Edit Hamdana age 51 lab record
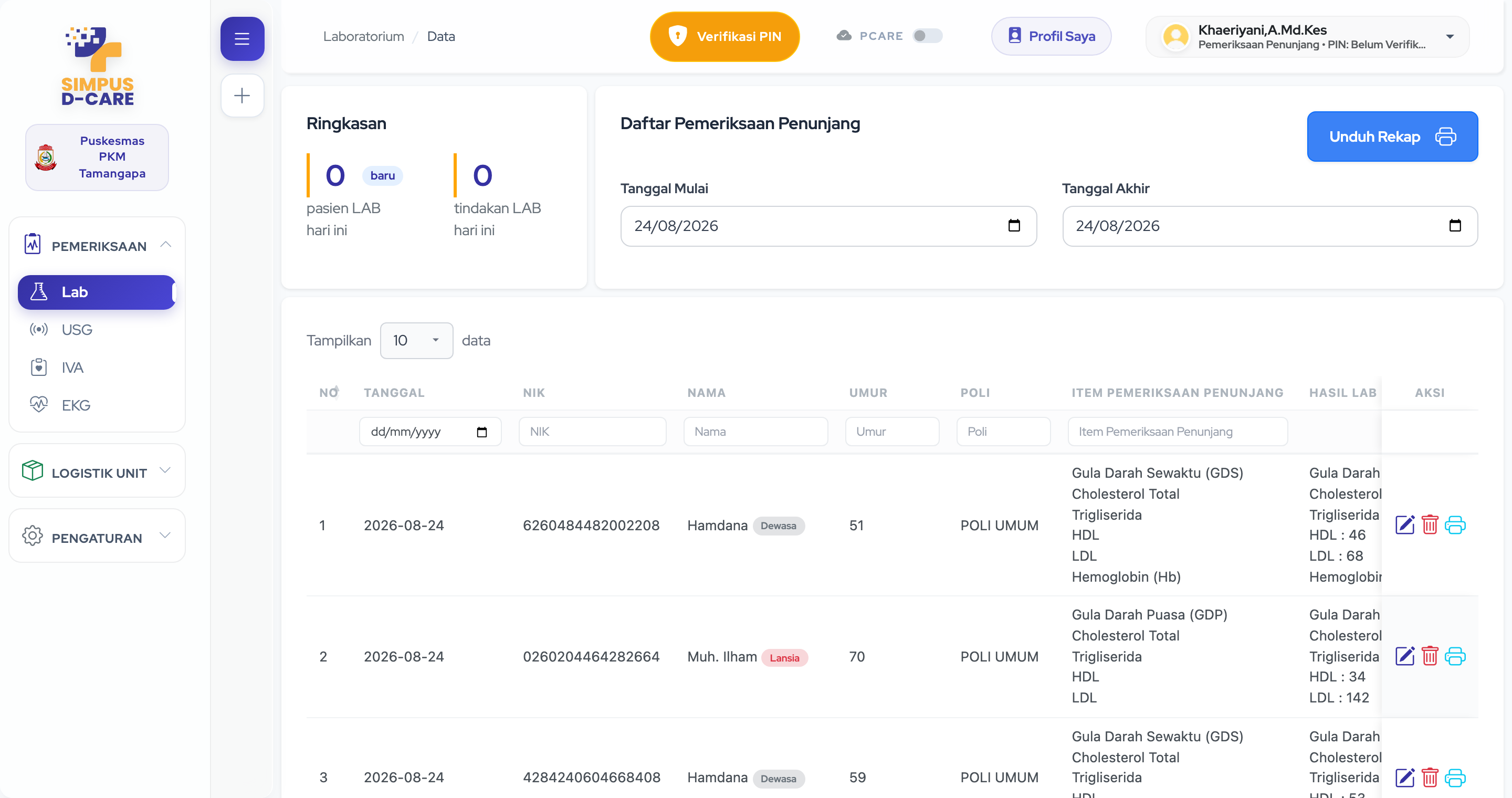The height and width of the screenshot is (798, 1512). pyautogui.click(x=1404, y=524)
